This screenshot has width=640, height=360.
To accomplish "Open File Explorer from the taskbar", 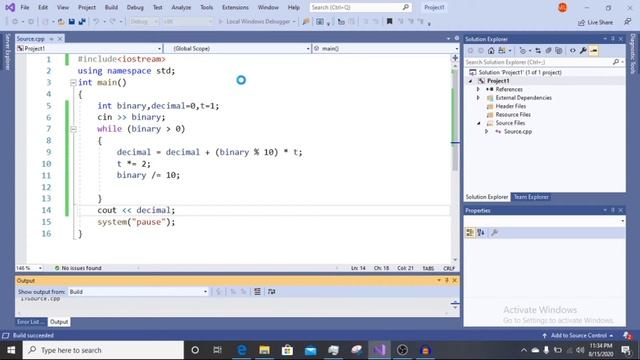I will click(264, 350).
